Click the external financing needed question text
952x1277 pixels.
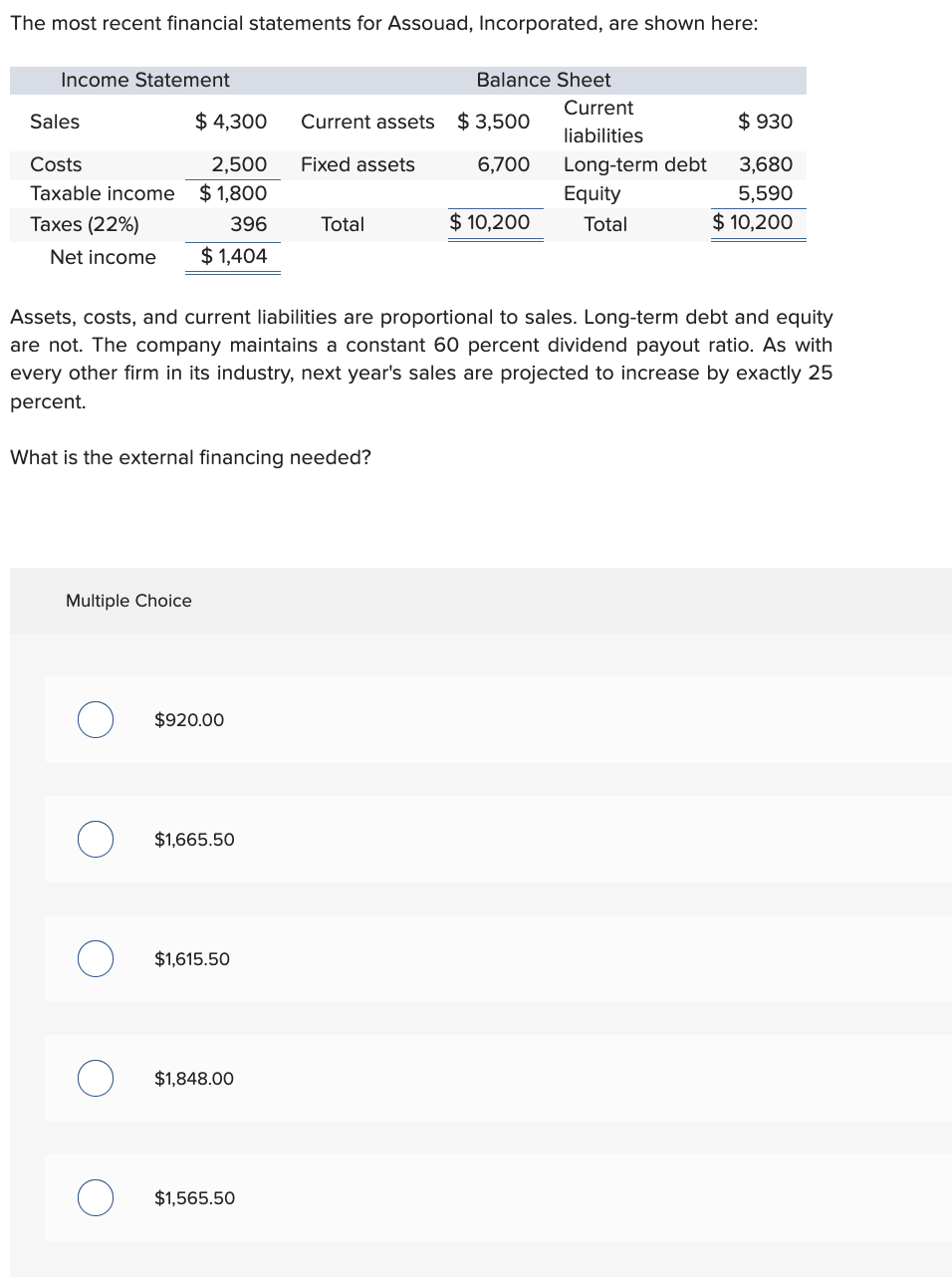(x=190, y=457)
